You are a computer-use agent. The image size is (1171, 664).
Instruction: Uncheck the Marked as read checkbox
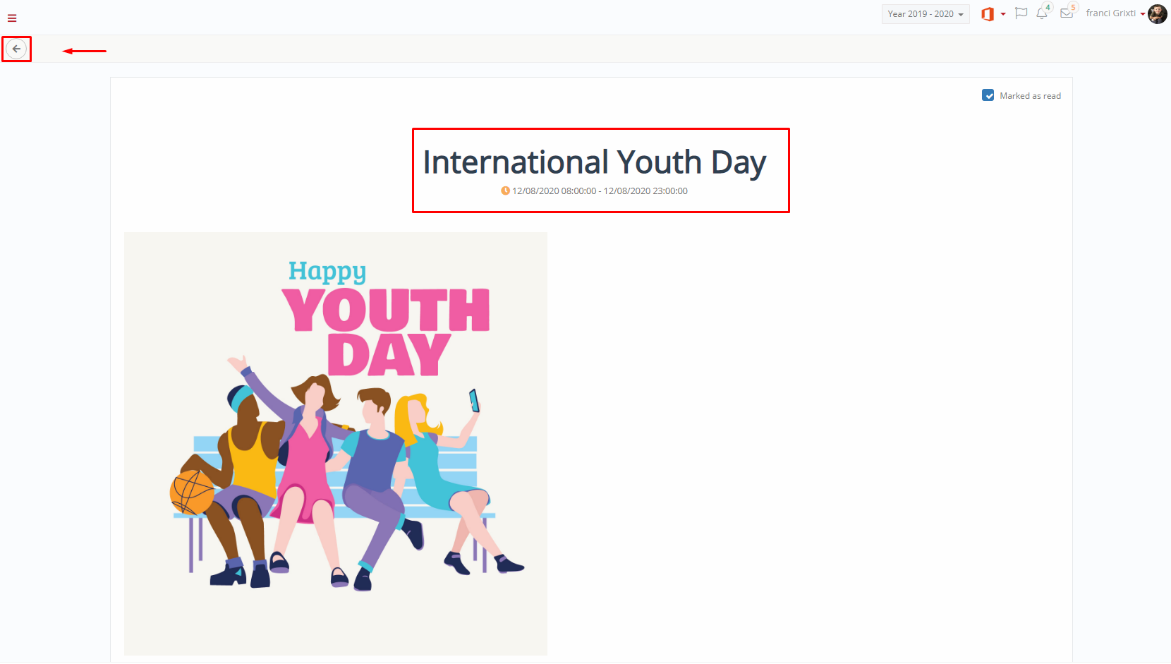pos(988,96)
